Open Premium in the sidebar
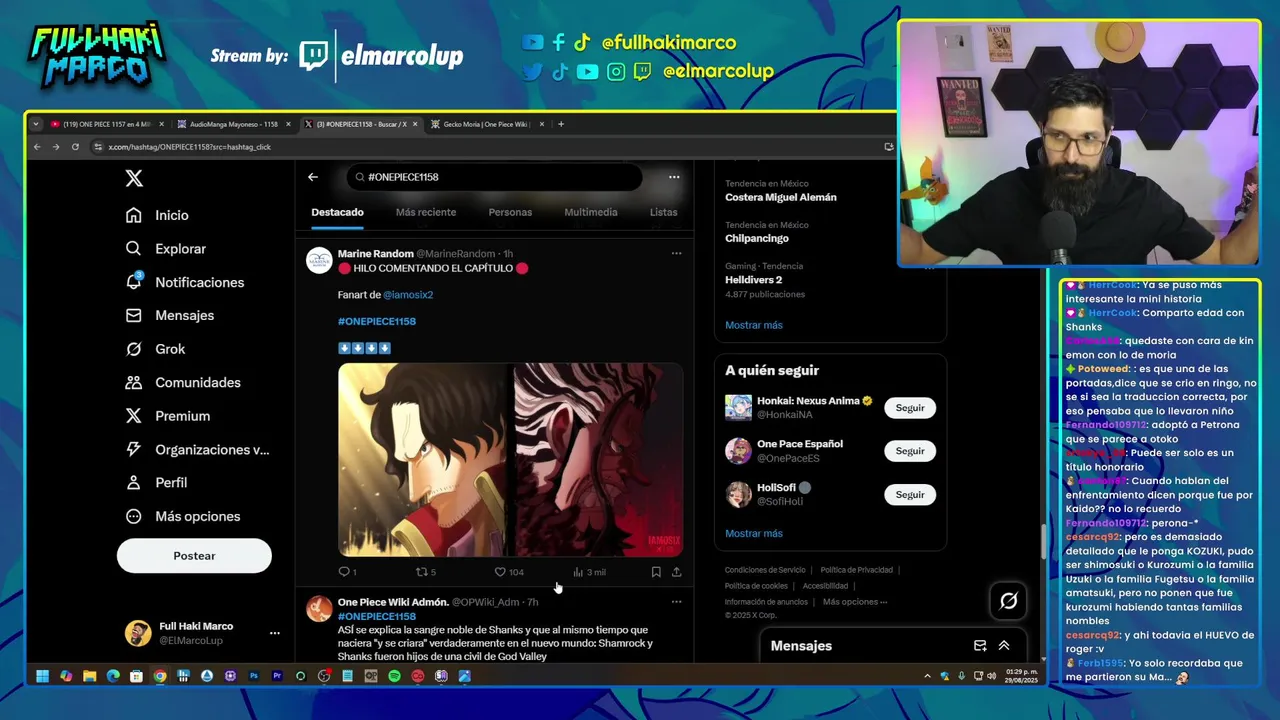This screenshot has height=720, width=1280. [167, 416]
